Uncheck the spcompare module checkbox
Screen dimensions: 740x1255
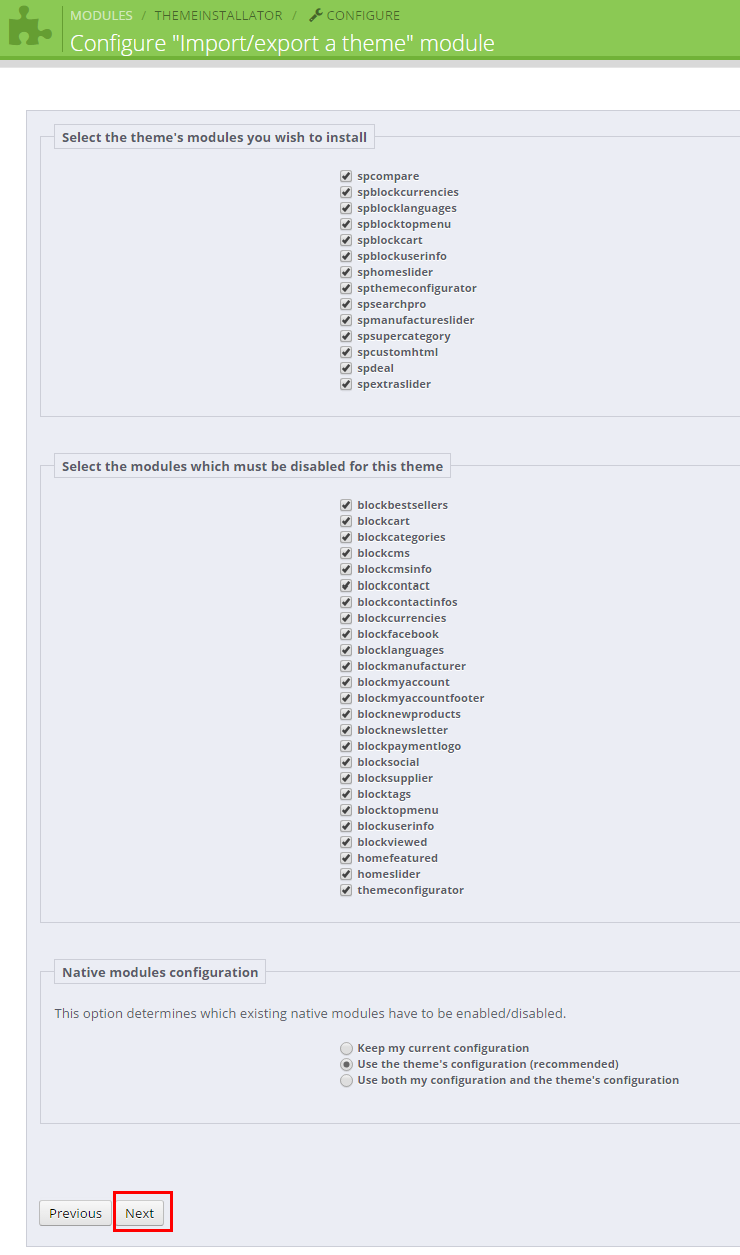[346, 176]
